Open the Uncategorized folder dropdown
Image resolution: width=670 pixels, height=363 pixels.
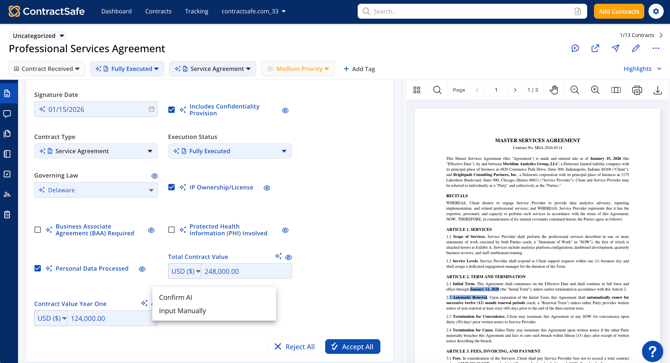38,35
